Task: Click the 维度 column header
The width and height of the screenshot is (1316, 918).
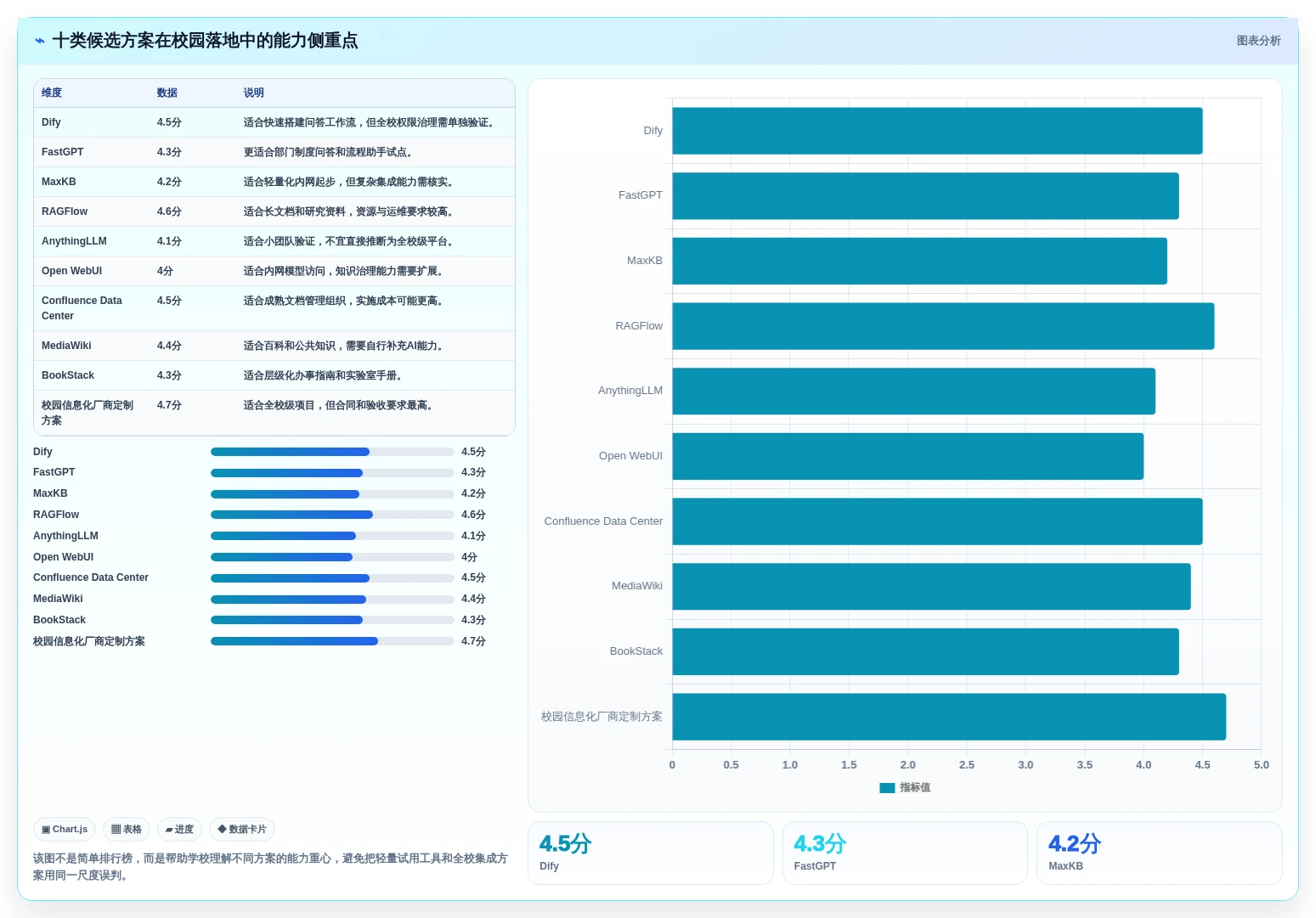Action: [x=52, y=93]
